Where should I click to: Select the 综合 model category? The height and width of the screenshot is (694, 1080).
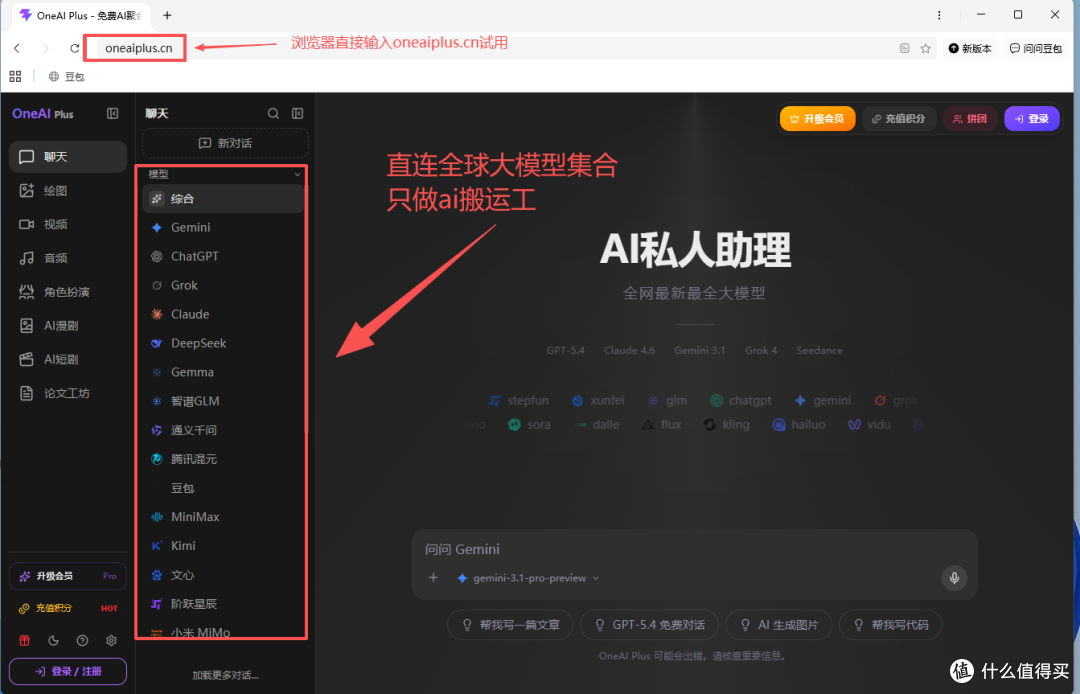pyautogui.click(x=223, y=198)
